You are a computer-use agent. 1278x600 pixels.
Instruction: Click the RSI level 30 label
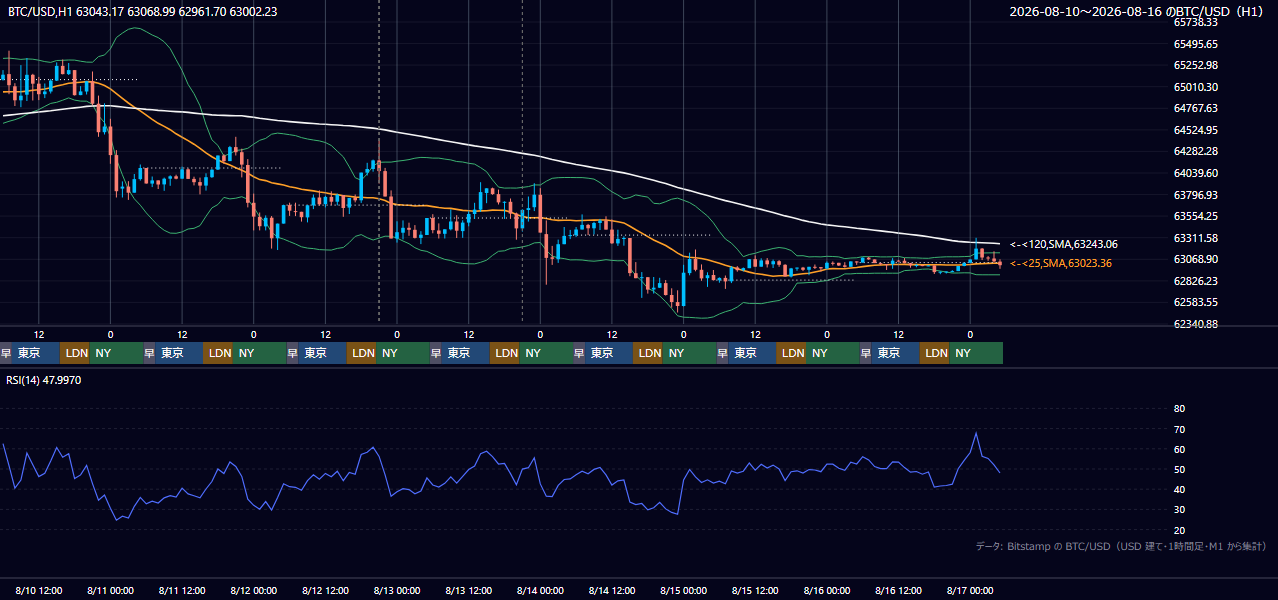pos(1179,510)
